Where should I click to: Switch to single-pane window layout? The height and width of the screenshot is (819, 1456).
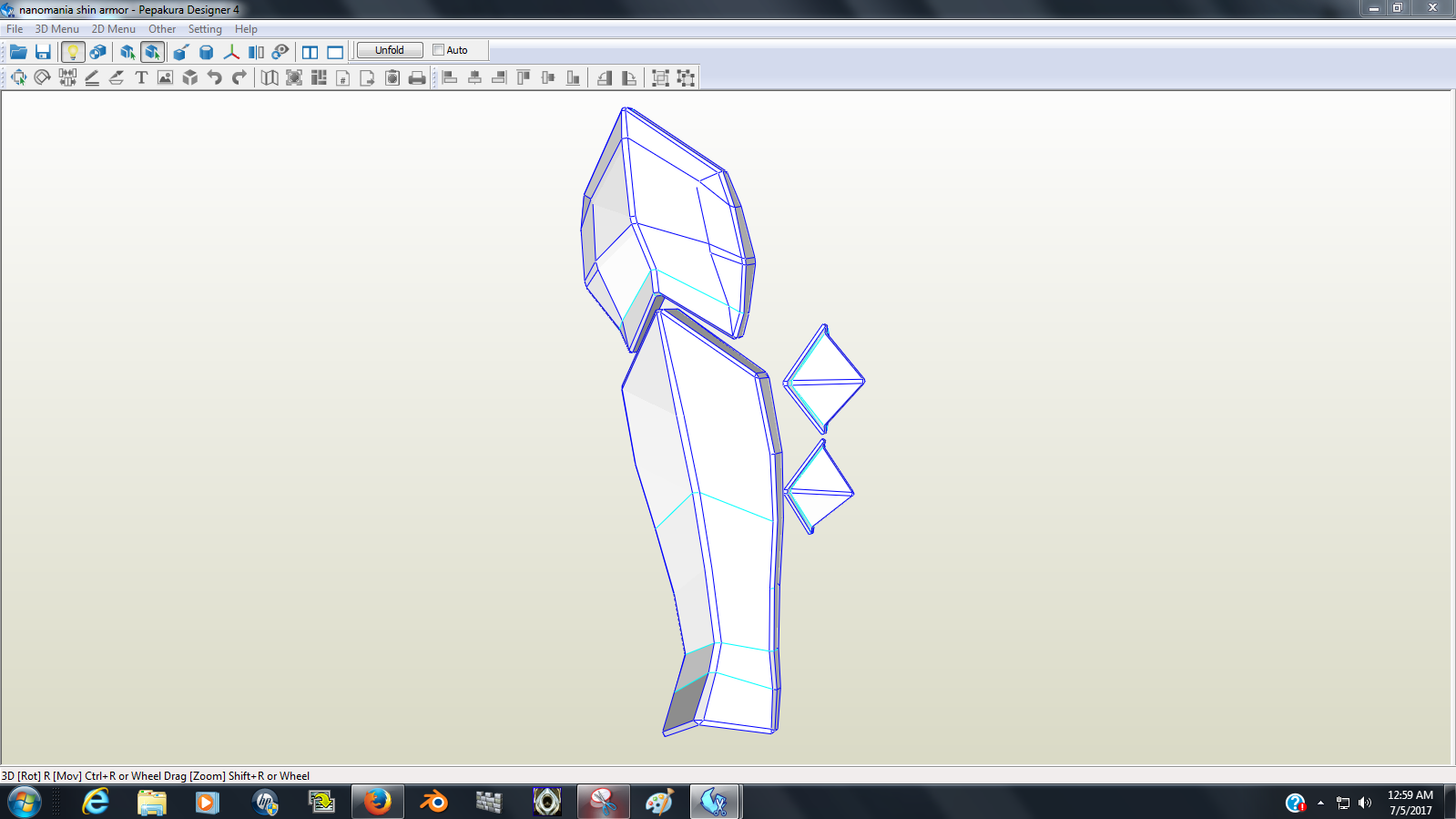(335, 52)
